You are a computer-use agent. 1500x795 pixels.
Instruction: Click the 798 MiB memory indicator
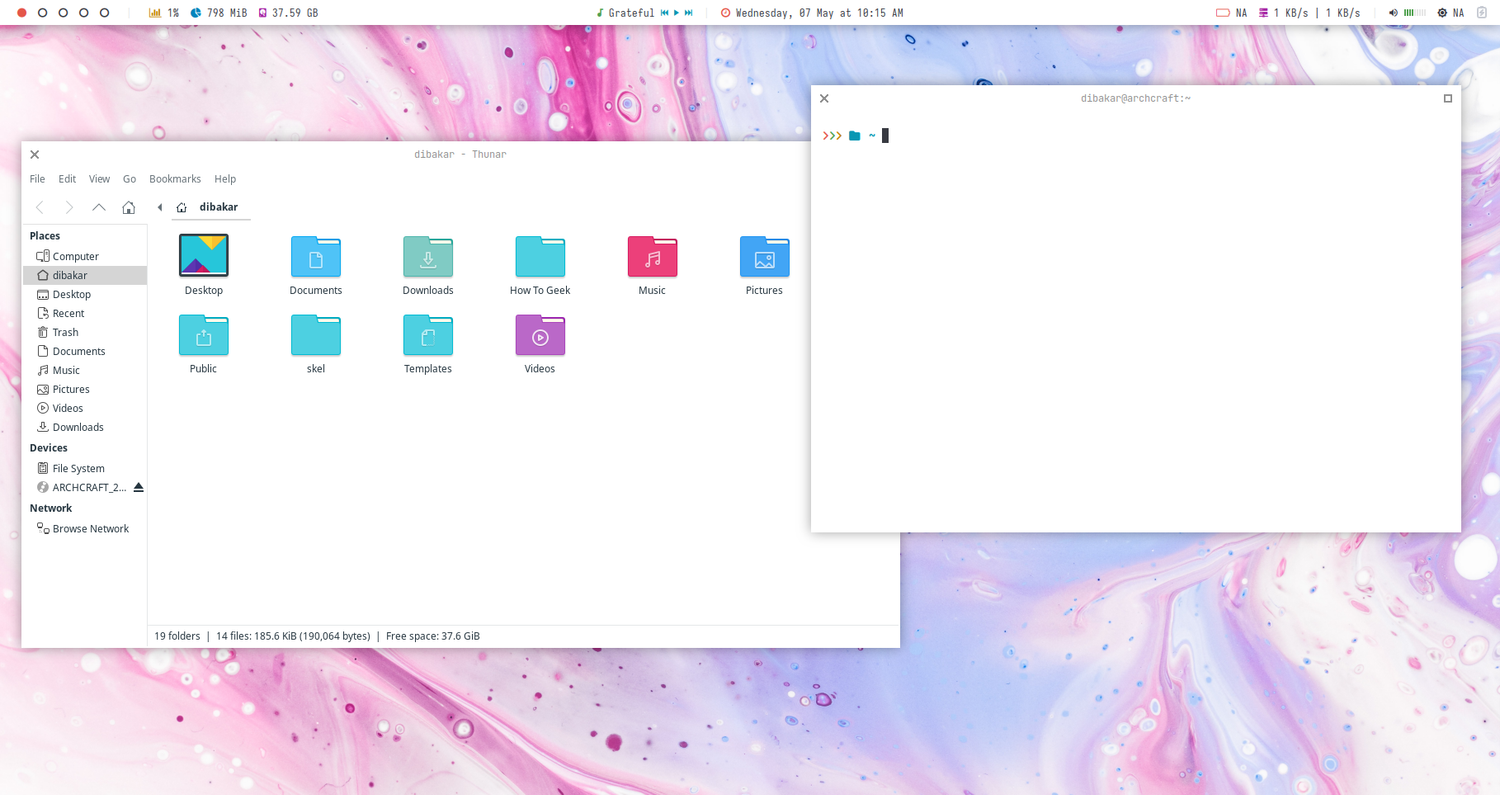219,13
